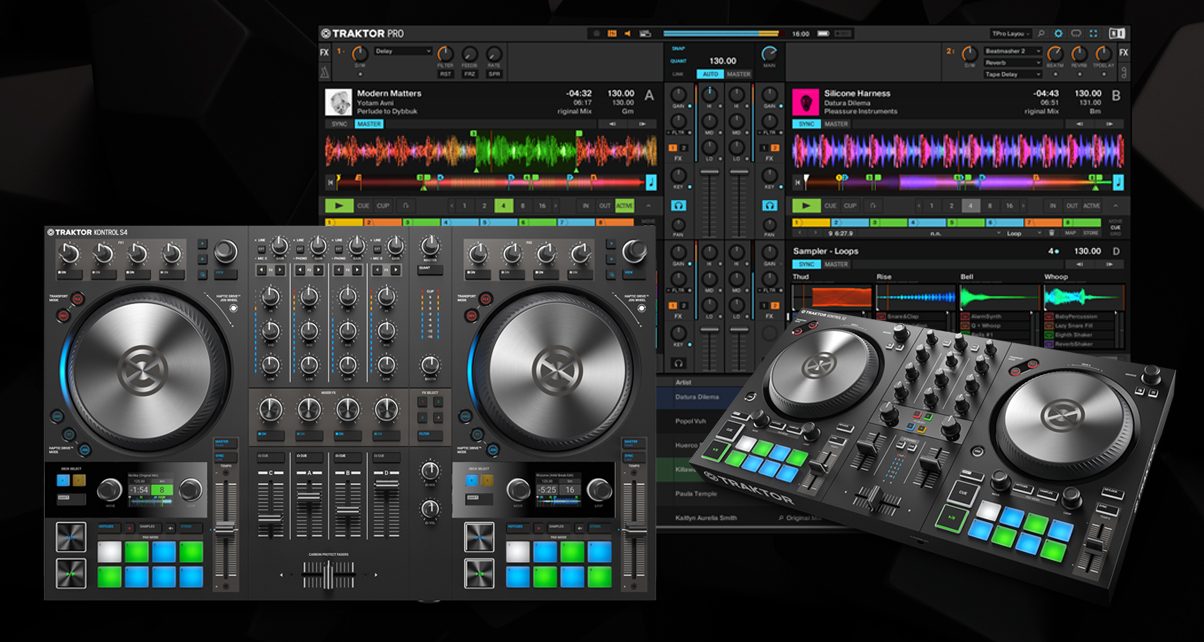This screenshot has width=1204, height=642.
Task: Click the preferences gear icon in the header
Action: point(1058,34)
